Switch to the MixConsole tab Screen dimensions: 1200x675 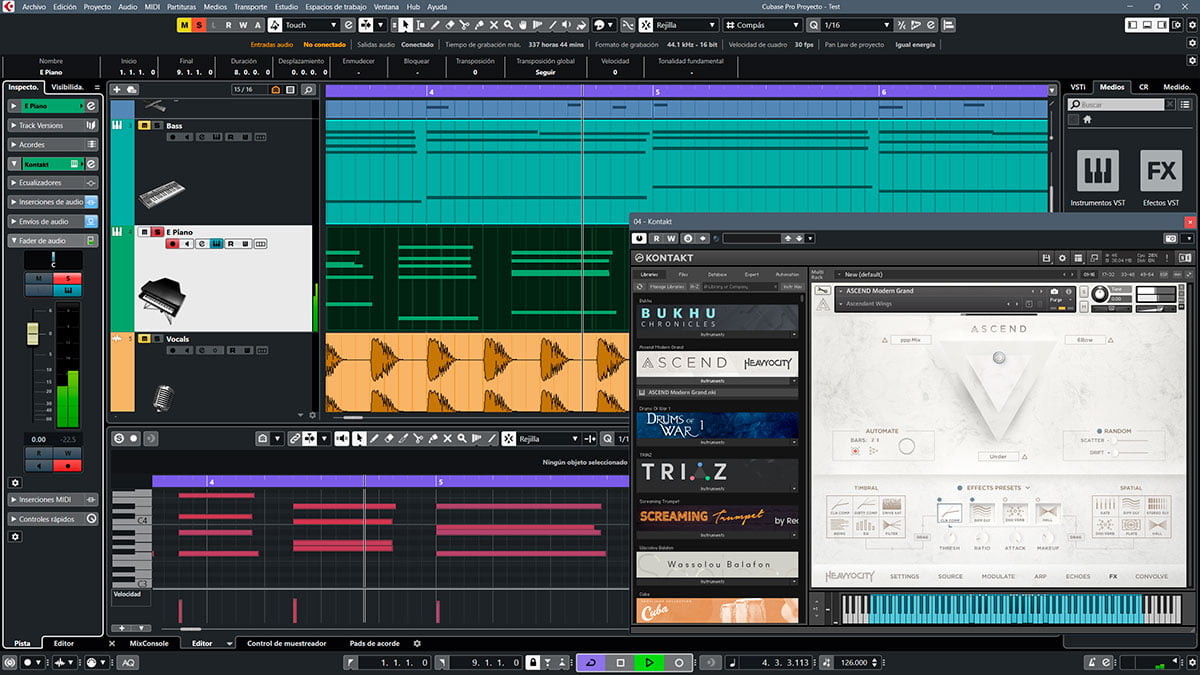click(149, 643)
